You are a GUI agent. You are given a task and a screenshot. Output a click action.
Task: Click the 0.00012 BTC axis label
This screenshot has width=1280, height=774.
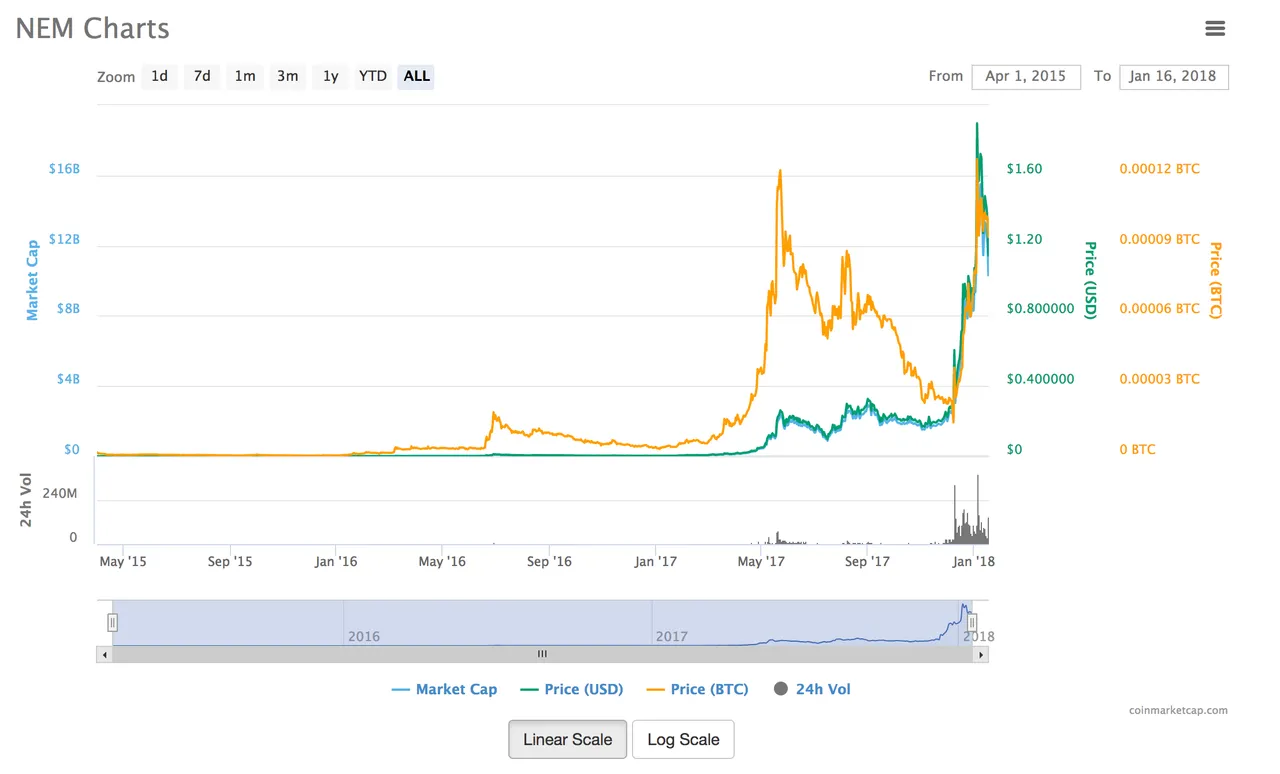click(1159, 169)
